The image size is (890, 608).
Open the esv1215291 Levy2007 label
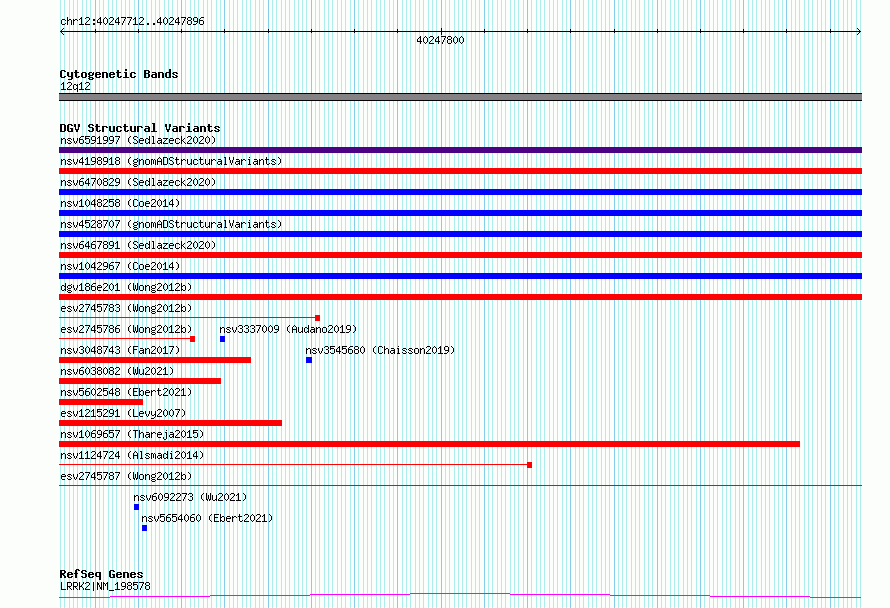(123, 413)
